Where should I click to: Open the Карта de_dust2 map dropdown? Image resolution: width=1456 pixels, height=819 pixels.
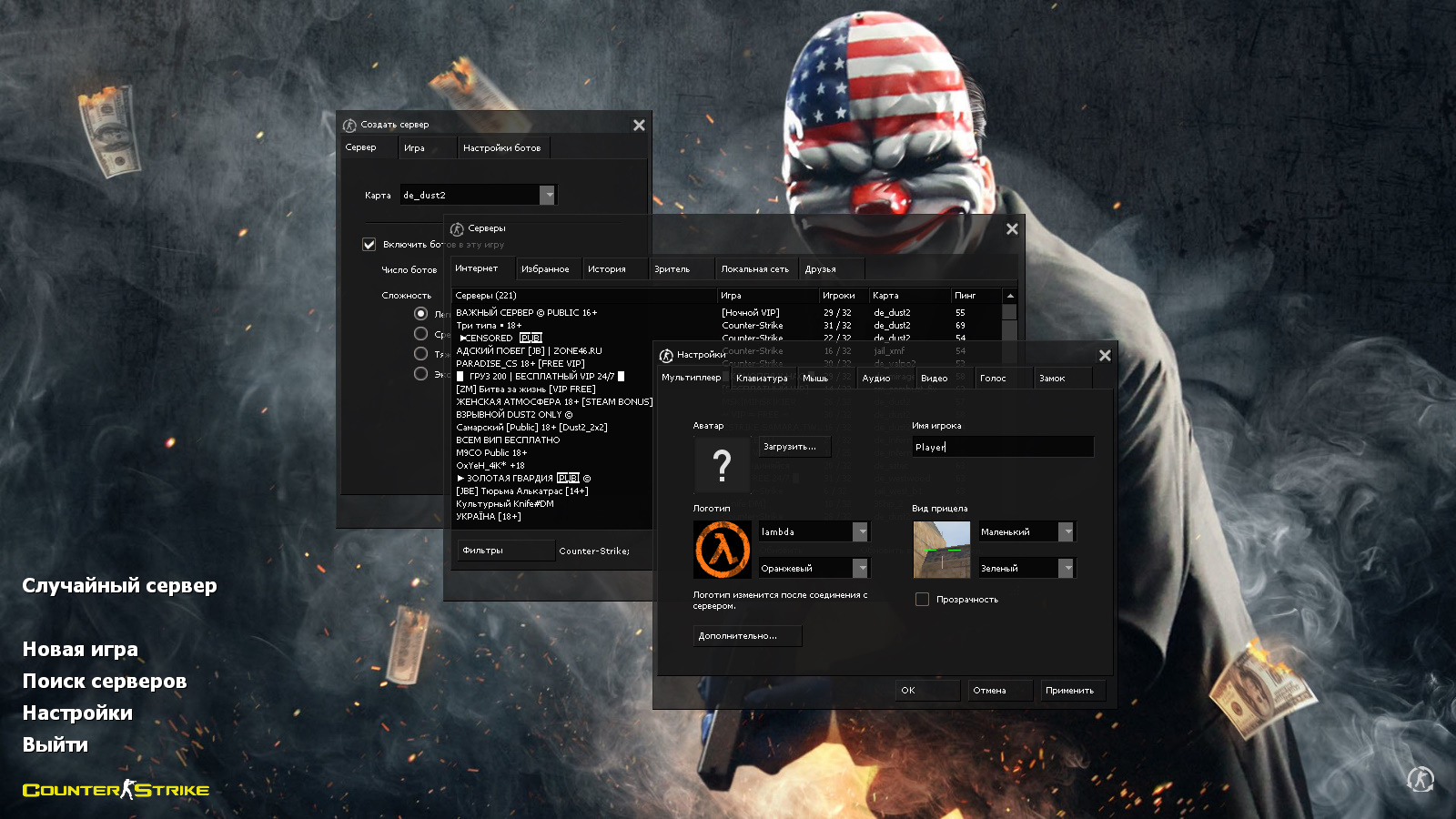pos(547,195)
